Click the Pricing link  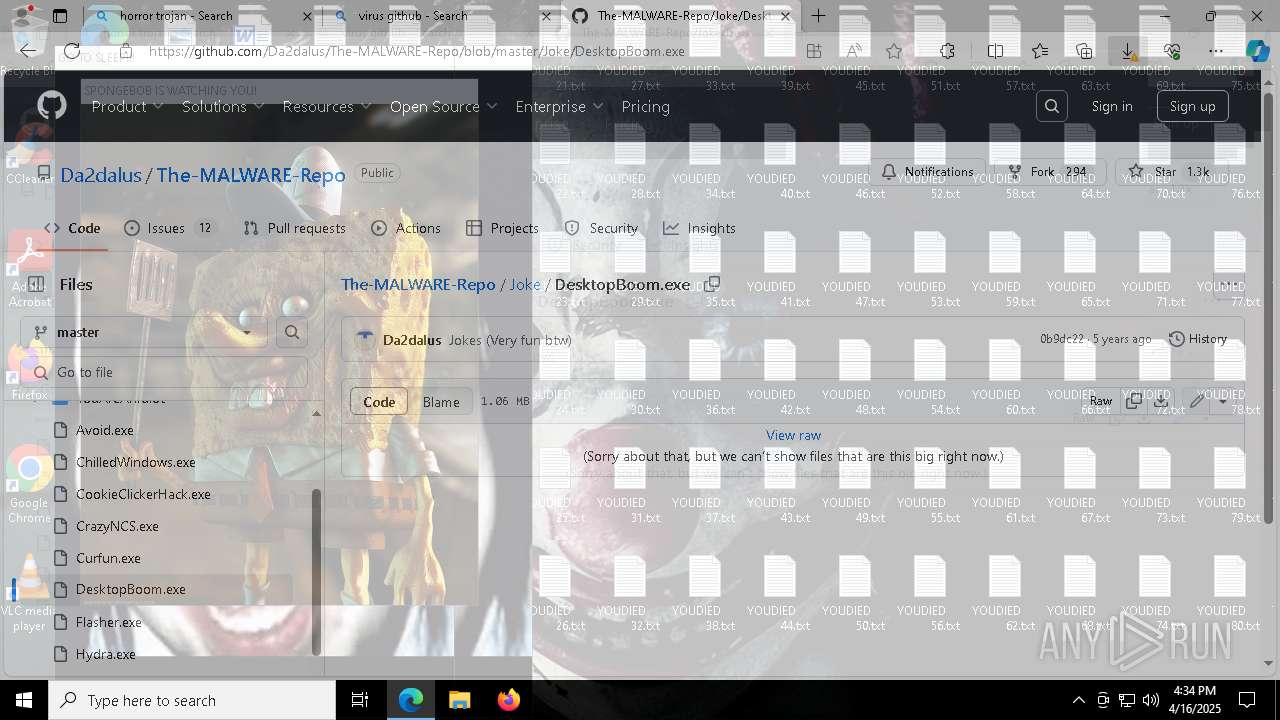[x=645, y=106]
